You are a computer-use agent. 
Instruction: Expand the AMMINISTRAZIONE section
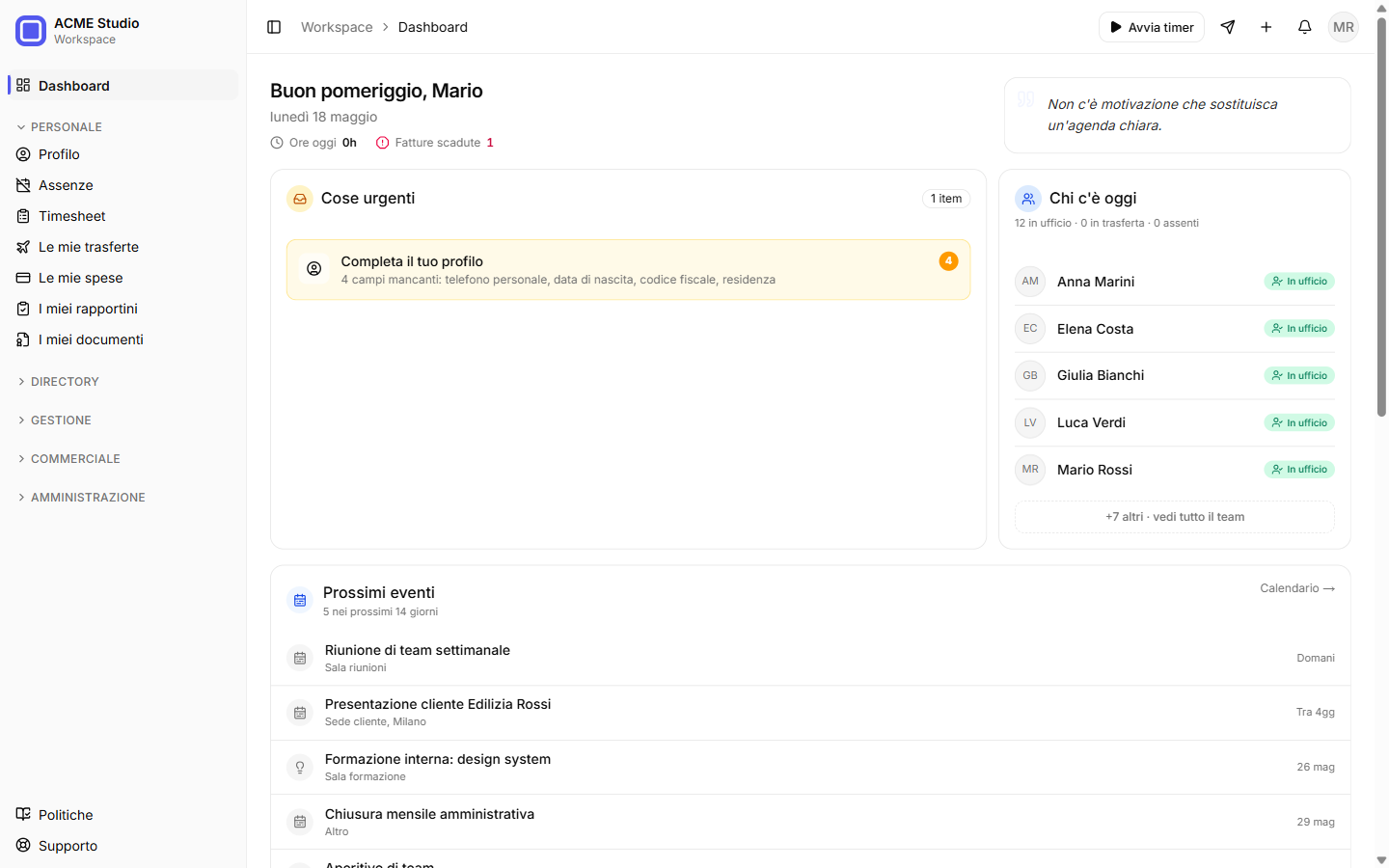81,498
